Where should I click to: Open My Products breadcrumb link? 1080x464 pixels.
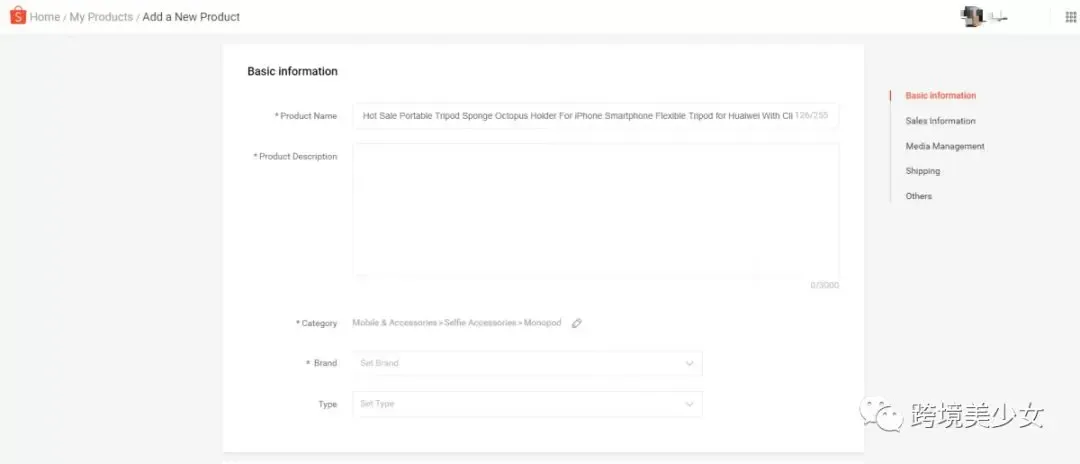(101, 17)
